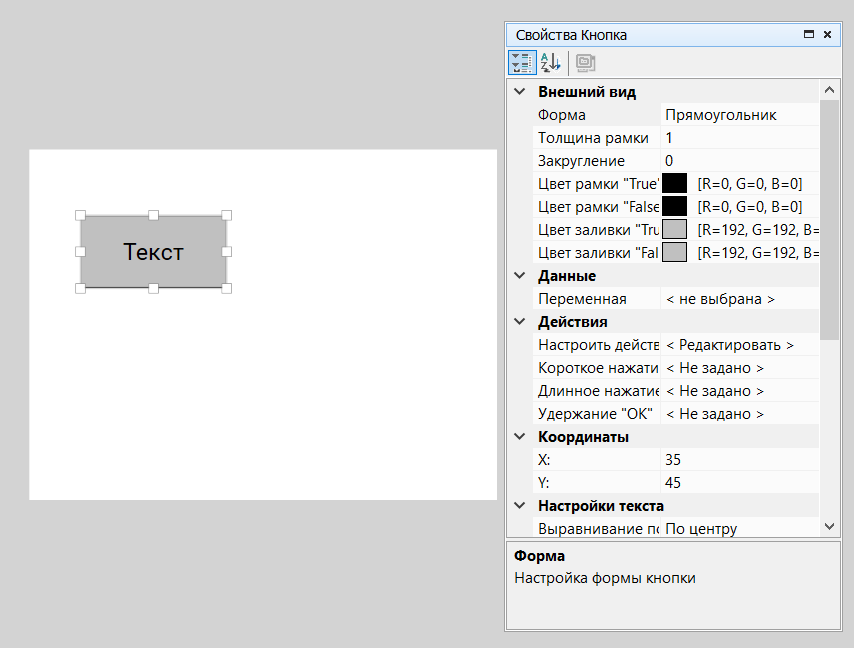Click the panel pin/maximize icon in title bar

click(809, 34)
